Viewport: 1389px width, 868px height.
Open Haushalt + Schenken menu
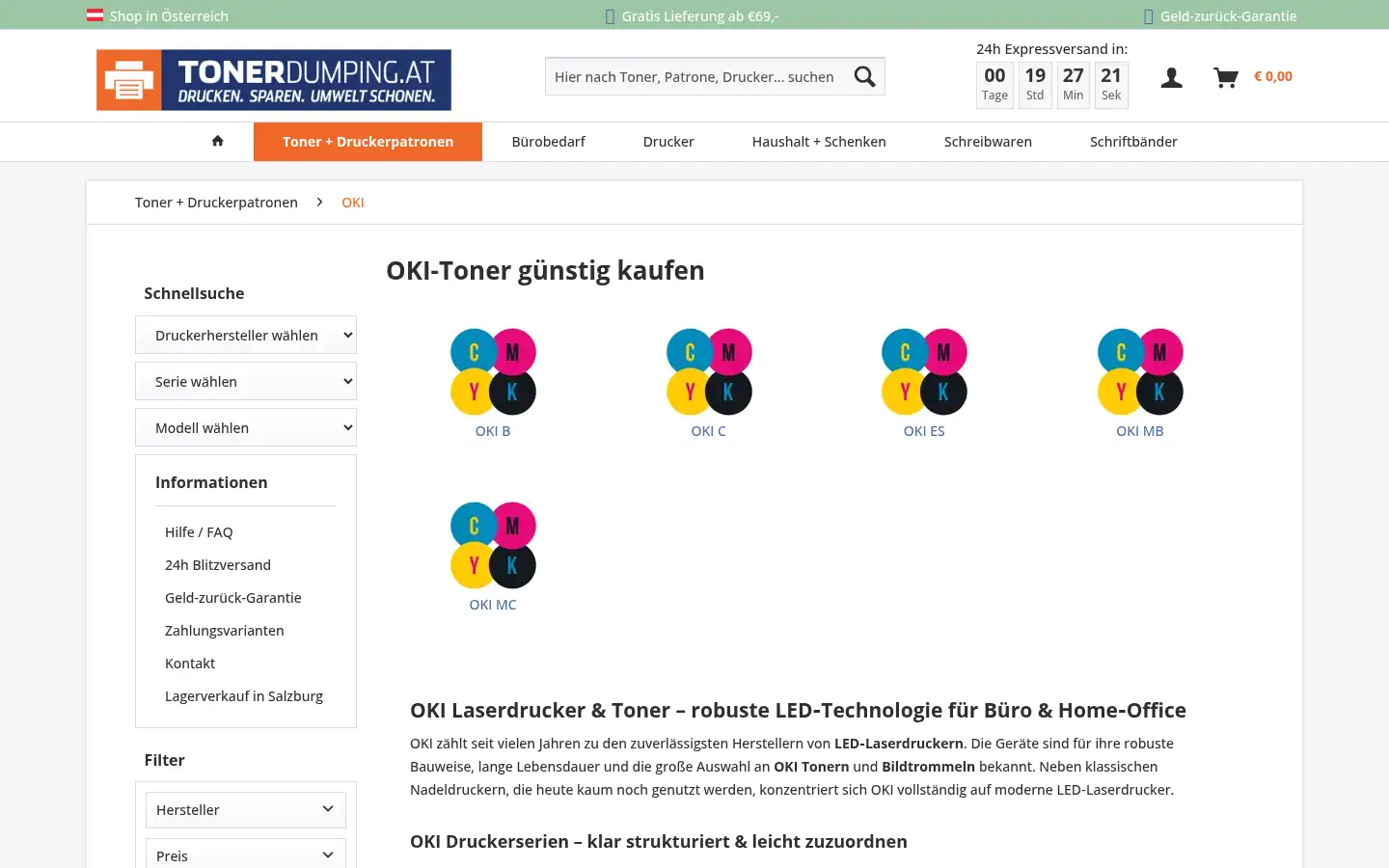pyautogui.click(x=819, y=142)
